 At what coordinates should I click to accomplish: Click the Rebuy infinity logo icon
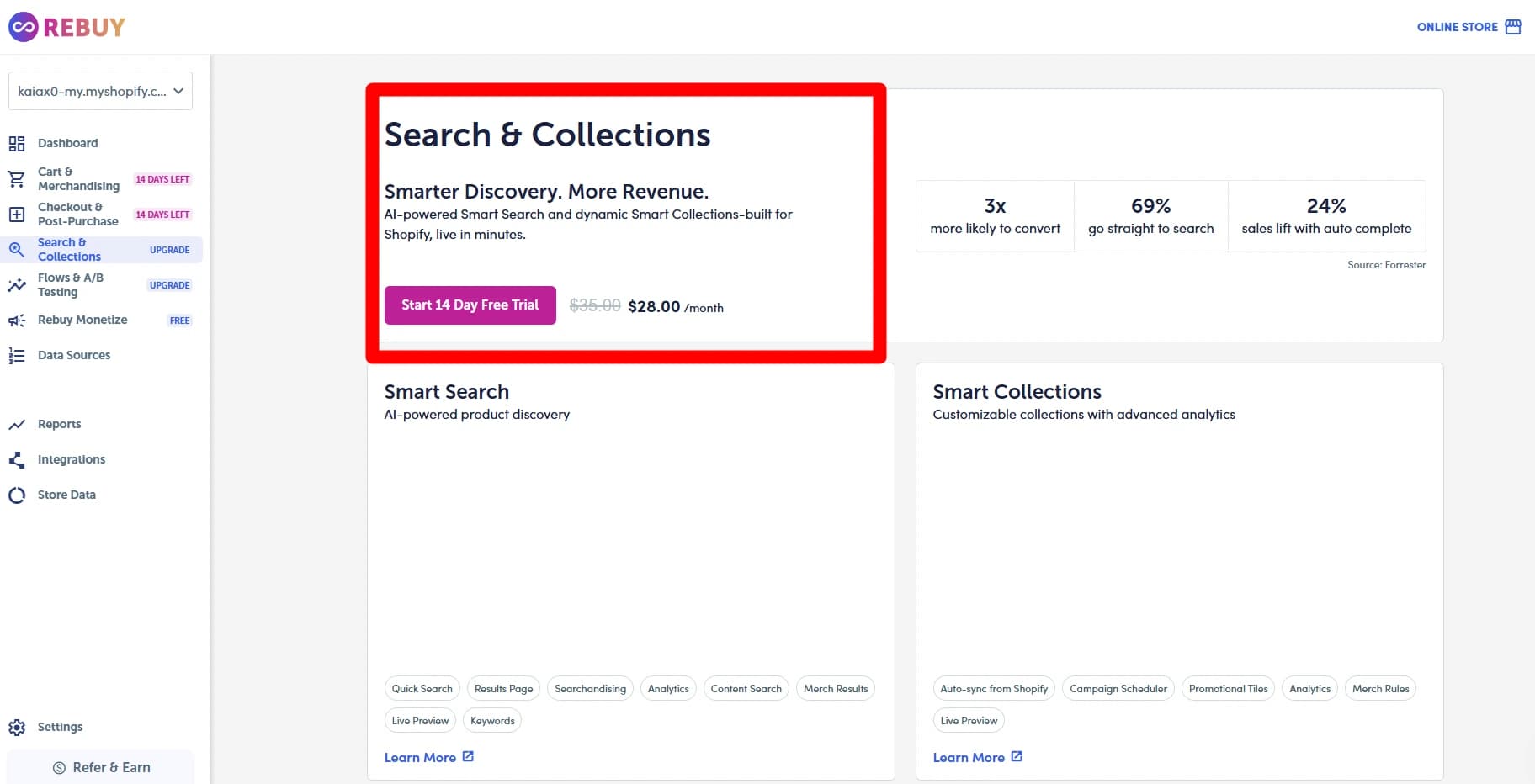(23, 27)
